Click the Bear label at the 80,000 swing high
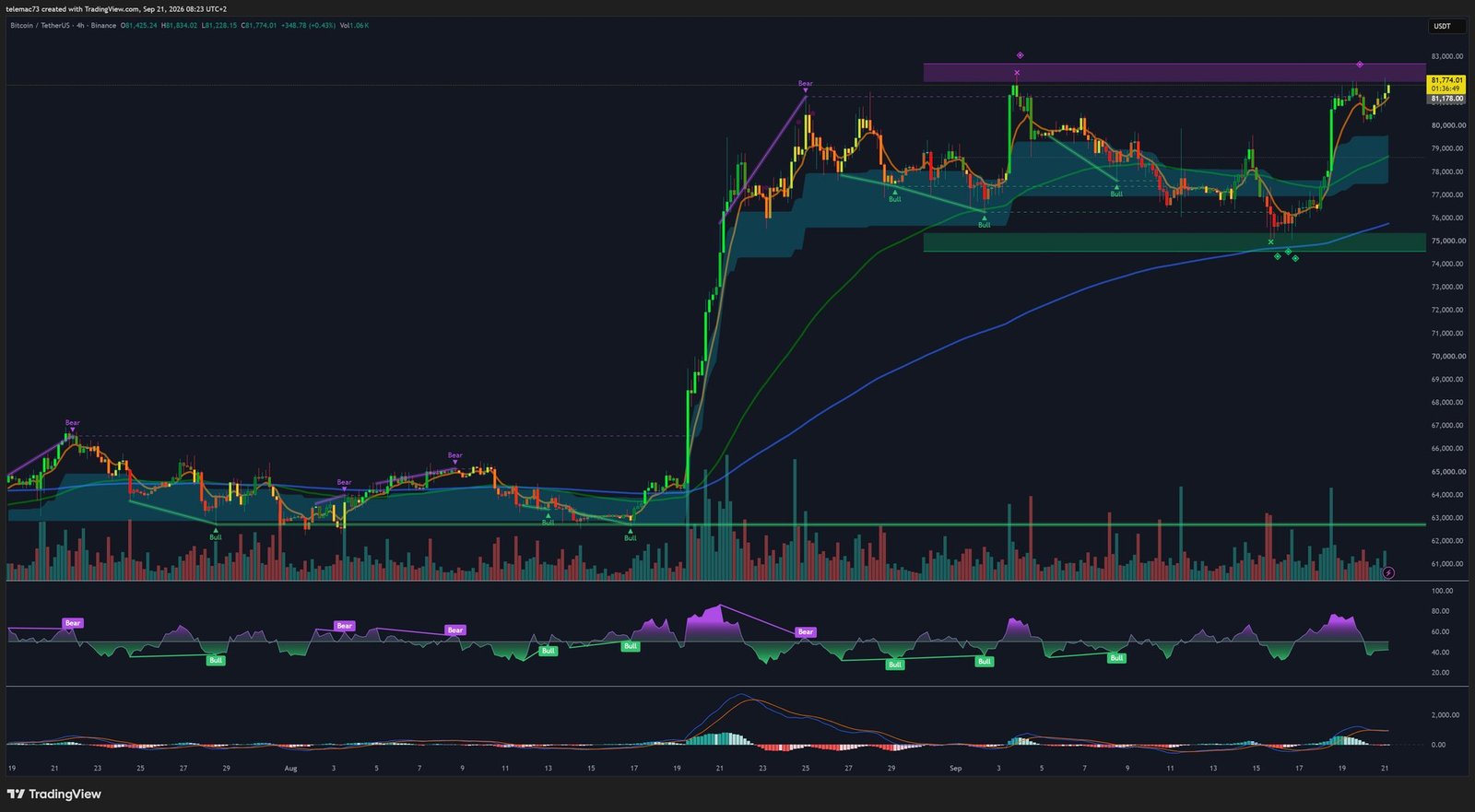This screenshot has height=812, width=1475. click(806, 84)
